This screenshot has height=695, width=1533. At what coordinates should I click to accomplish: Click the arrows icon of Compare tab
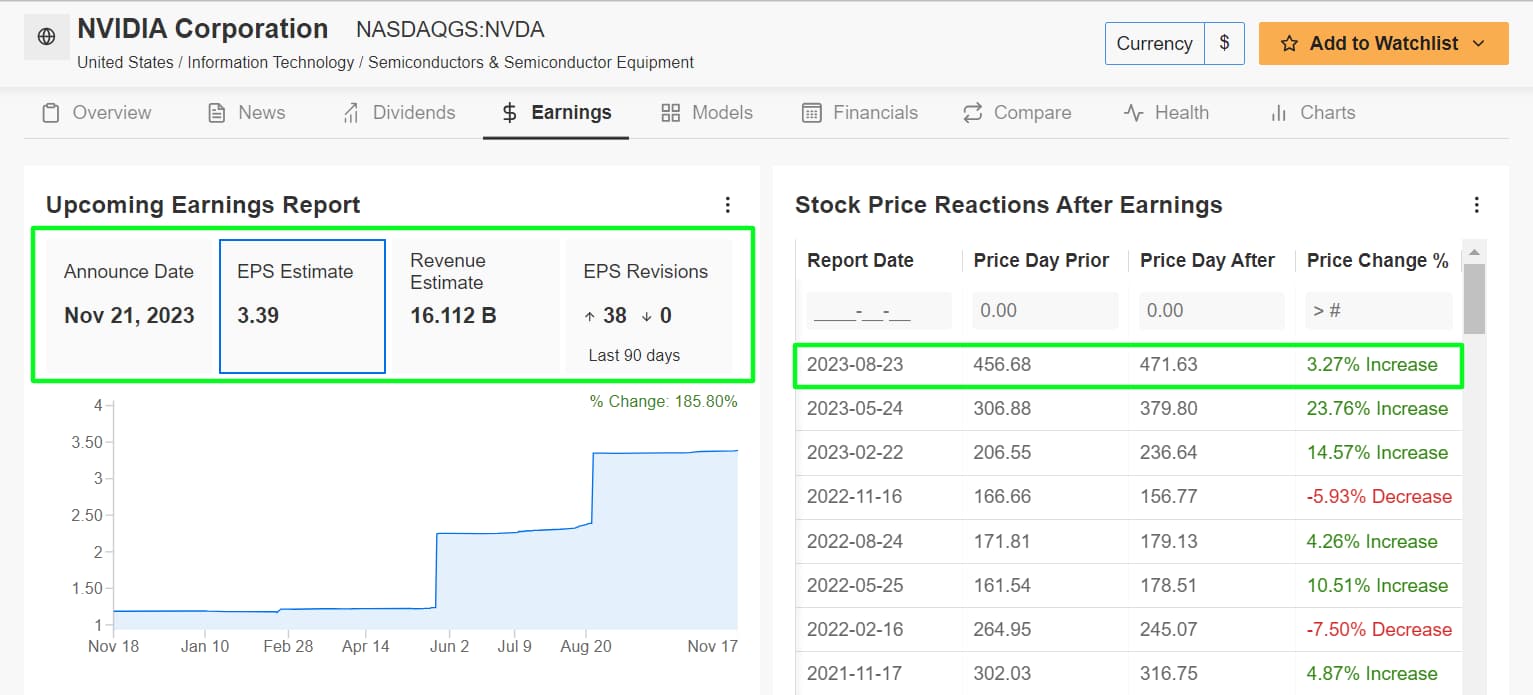tap(972, 113)
